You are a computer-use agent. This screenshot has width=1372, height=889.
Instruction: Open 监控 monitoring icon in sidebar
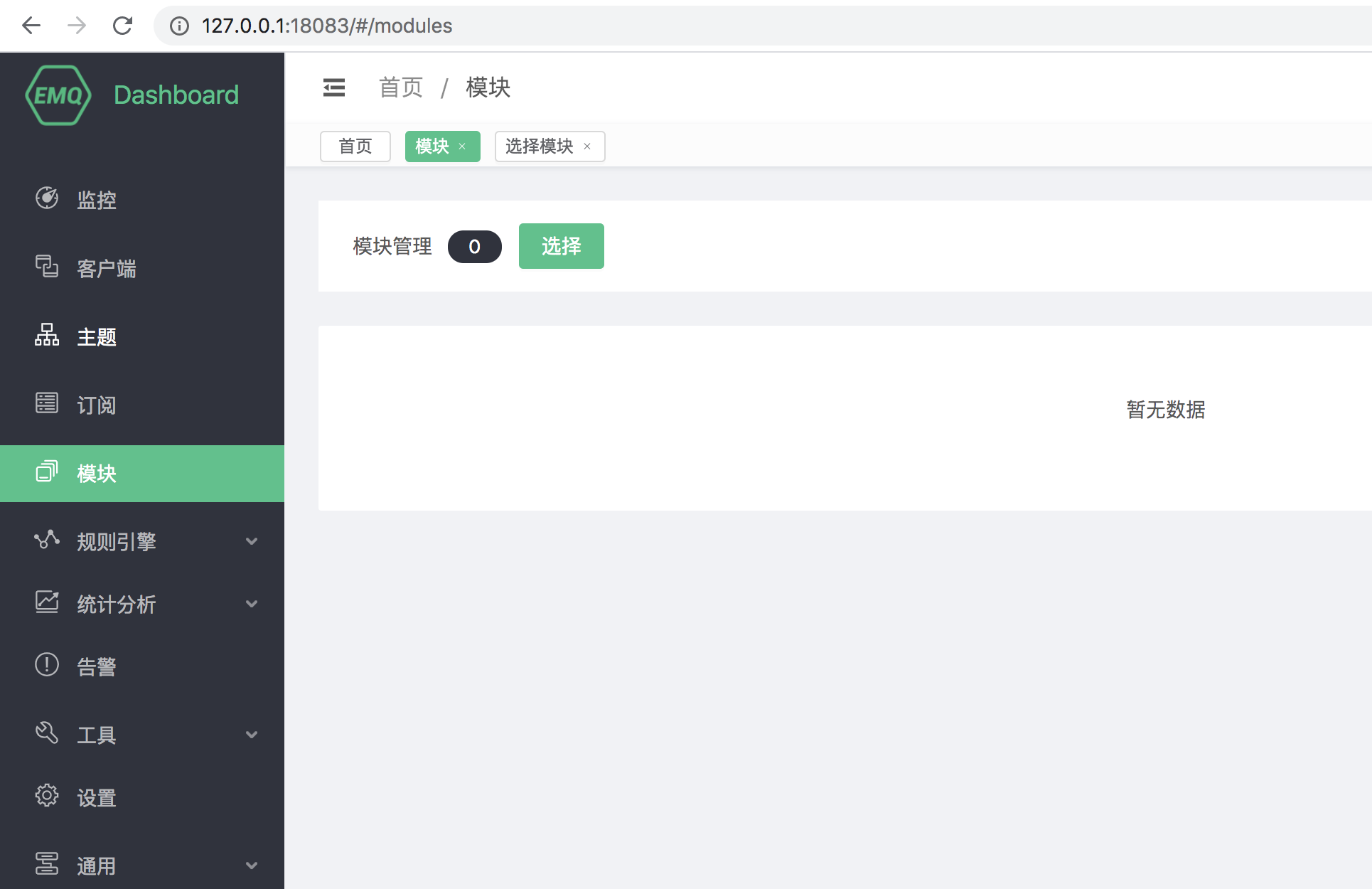click(47, 198)
